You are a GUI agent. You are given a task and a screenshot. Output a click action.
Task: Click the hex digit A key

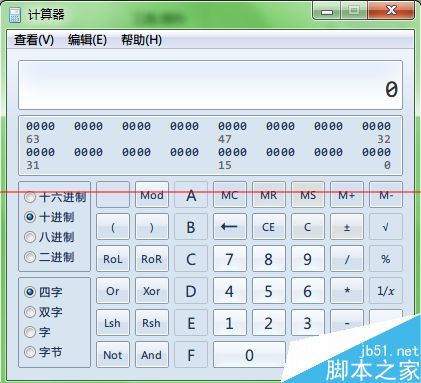click(191, 195)
